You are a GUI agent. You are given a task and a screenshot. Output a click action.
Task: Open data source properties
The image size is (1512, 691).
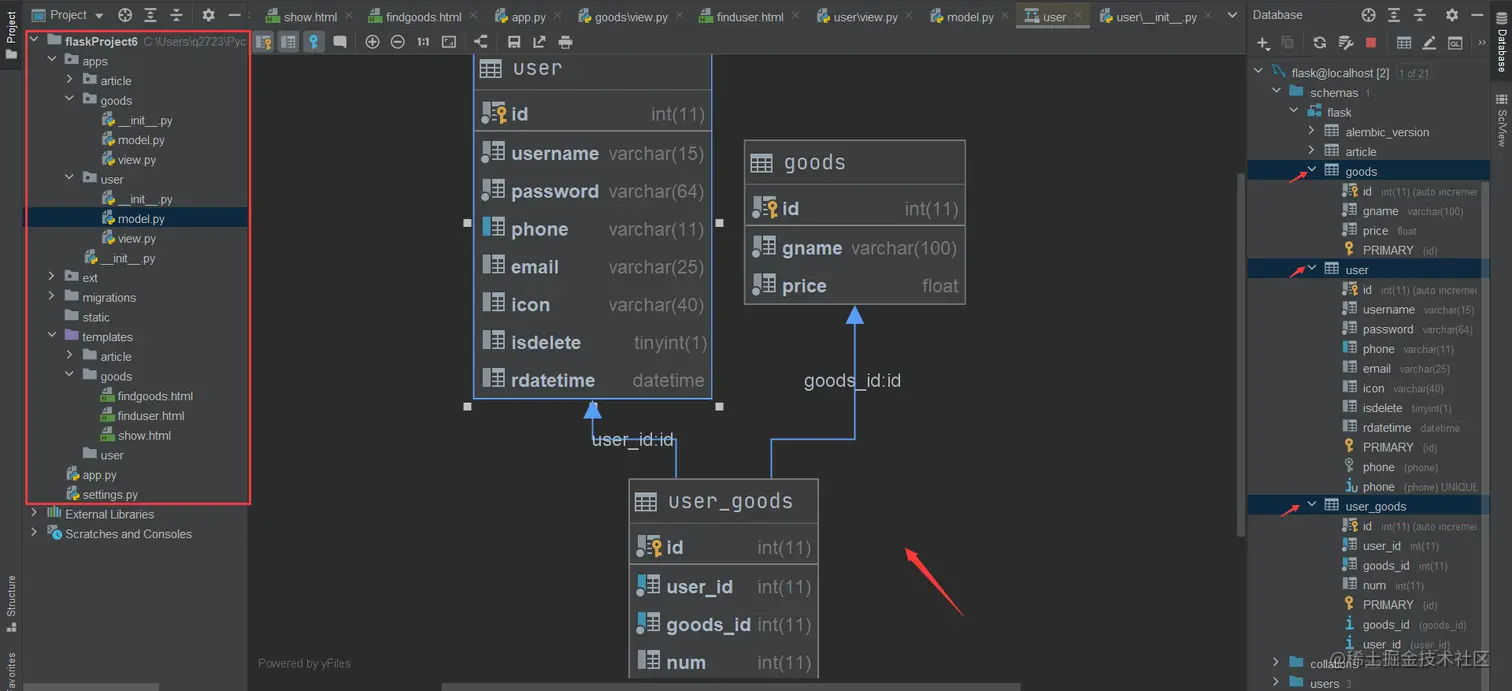(x=1345, y=43)
